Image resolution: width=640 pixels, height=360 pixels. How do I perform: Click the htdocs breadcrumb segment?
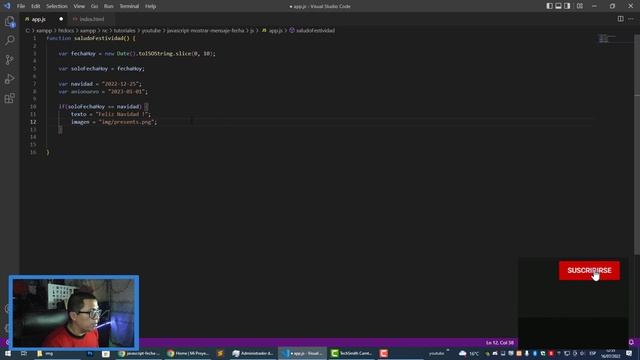pyautogui.click(x=66, y=31)
